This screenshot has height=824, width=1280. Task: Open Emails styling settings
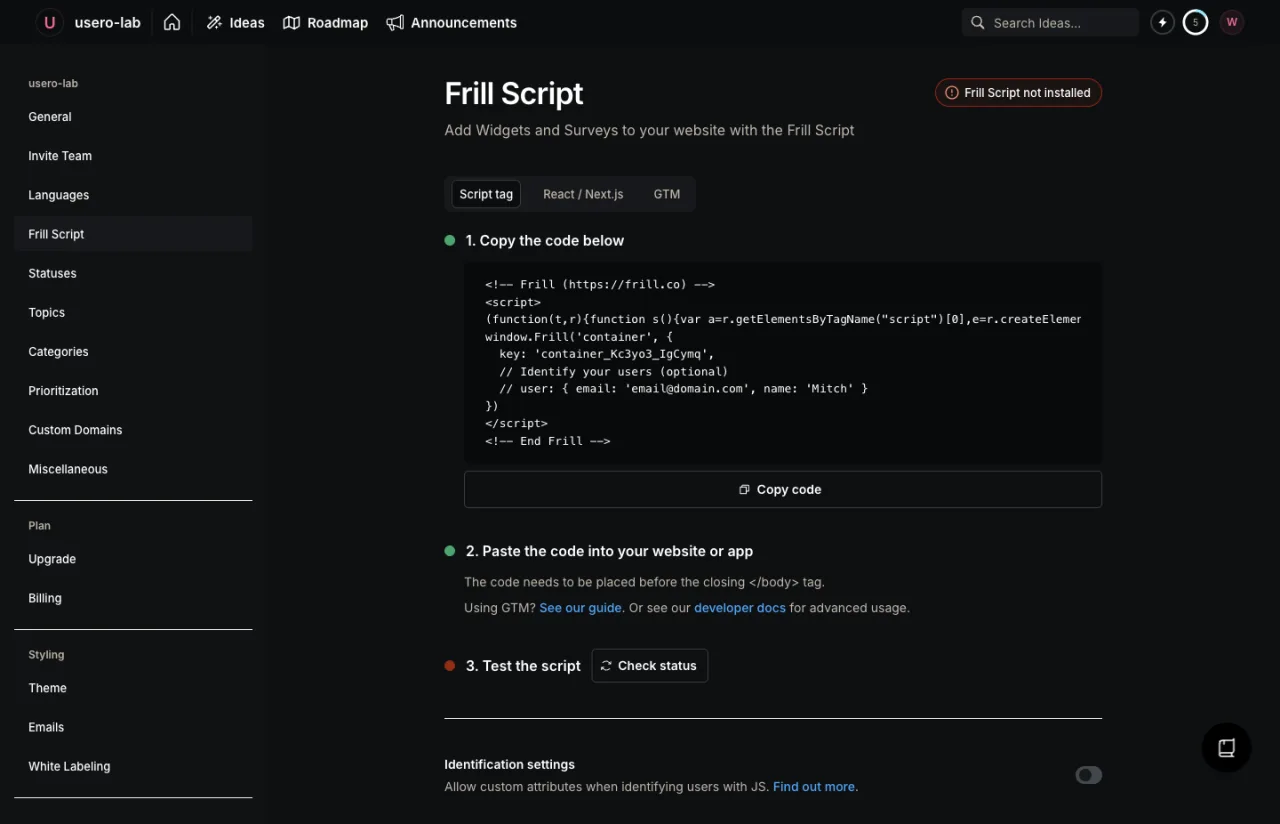pos(133,727)
